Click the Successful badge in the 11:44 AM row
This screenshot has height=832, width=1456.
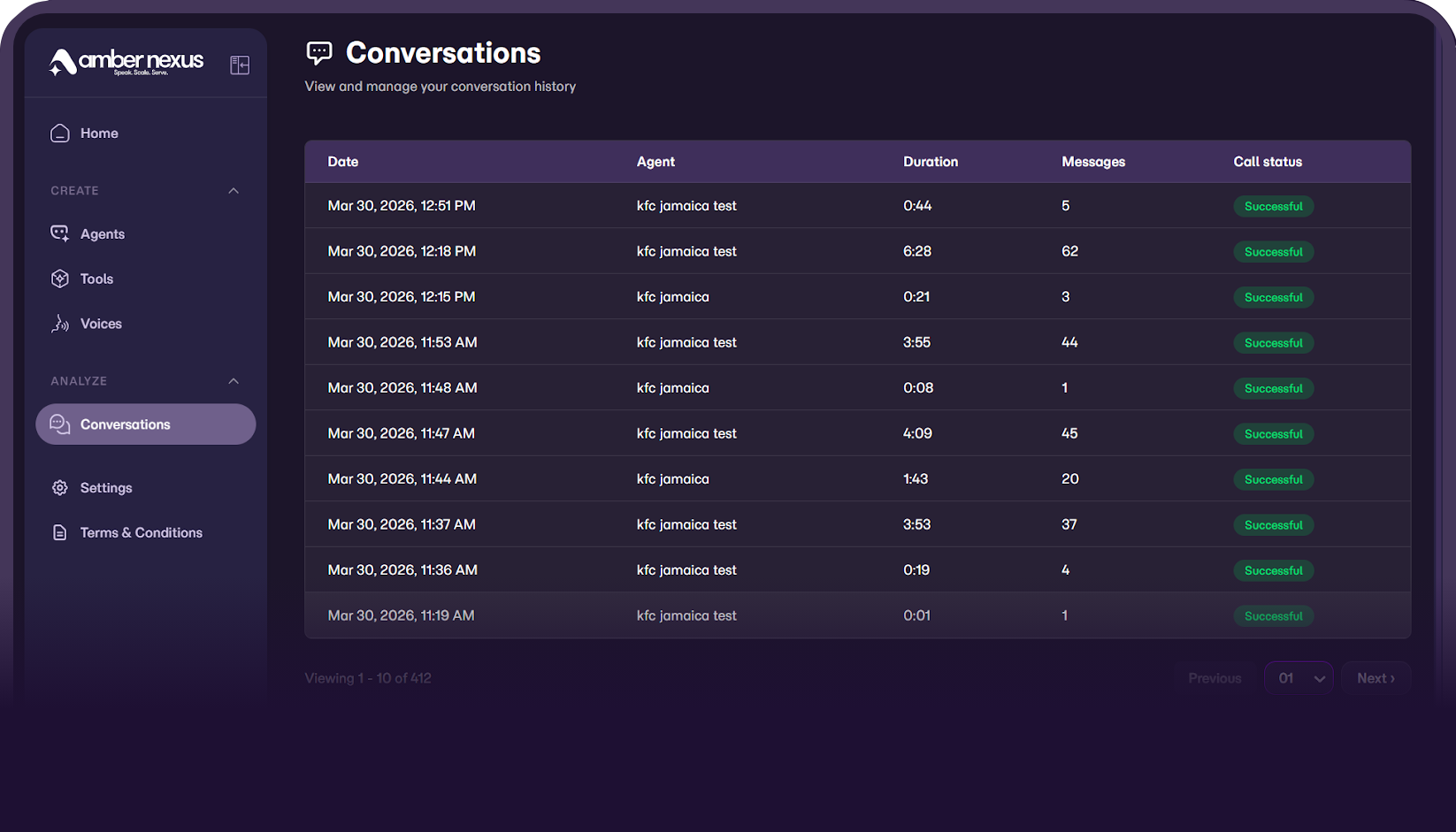[x=1274, y=479]
